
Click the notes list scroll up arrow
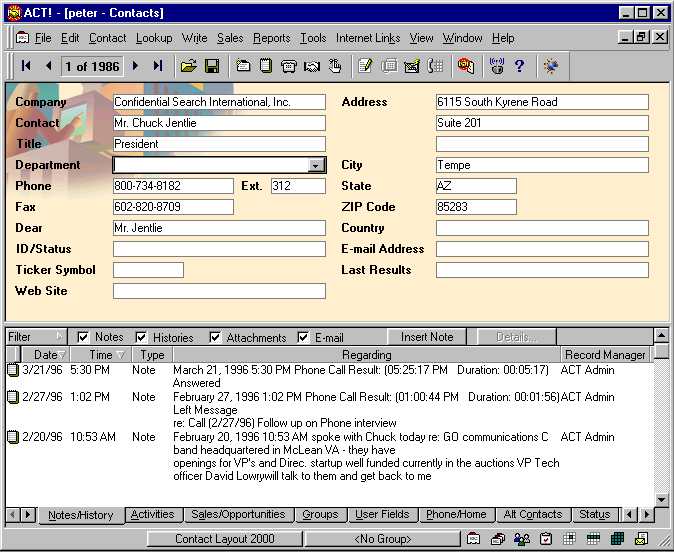(661, 335)
